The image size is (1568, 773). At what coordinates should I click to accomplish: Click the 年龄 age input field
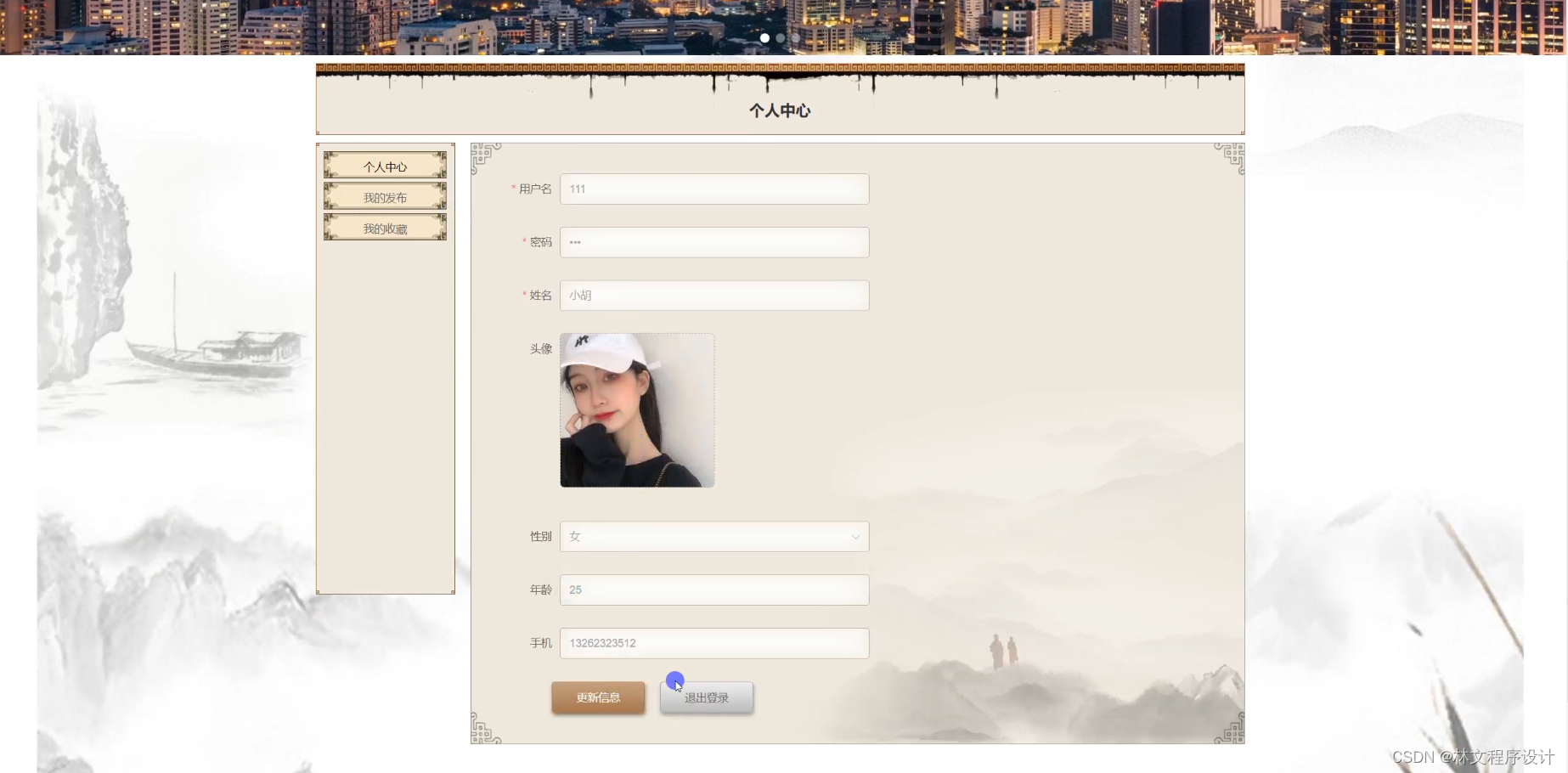[713, 590]
